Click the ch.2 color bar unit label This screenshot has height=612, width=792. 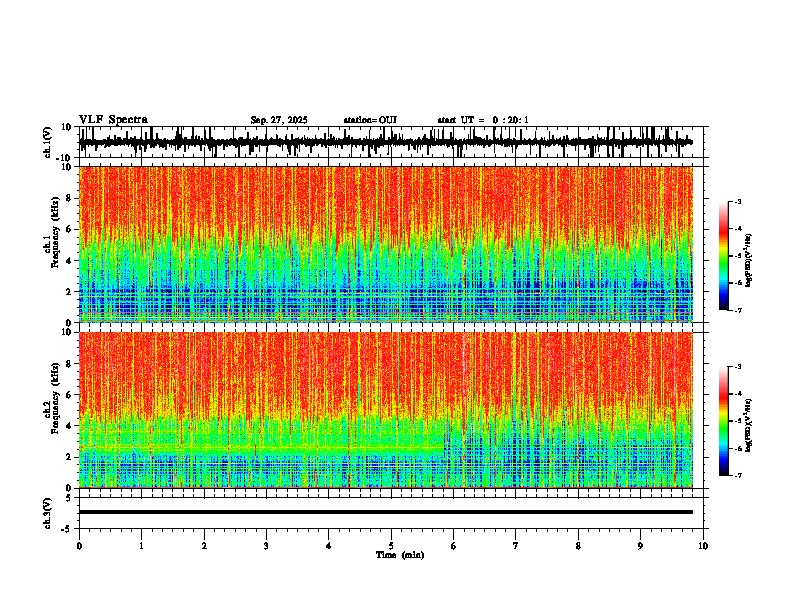coord(748,425)
